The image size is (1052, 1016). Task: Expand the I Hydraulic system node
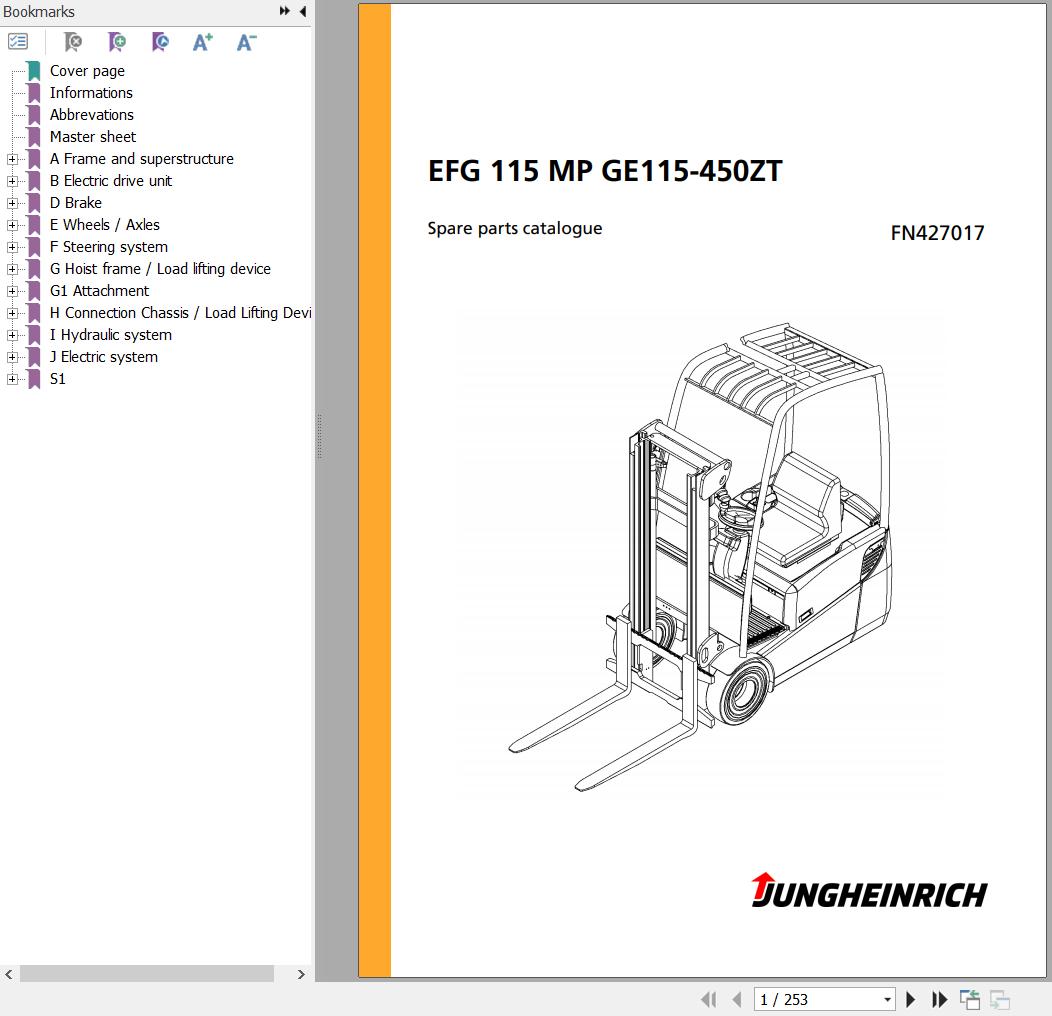pos(12,335)
